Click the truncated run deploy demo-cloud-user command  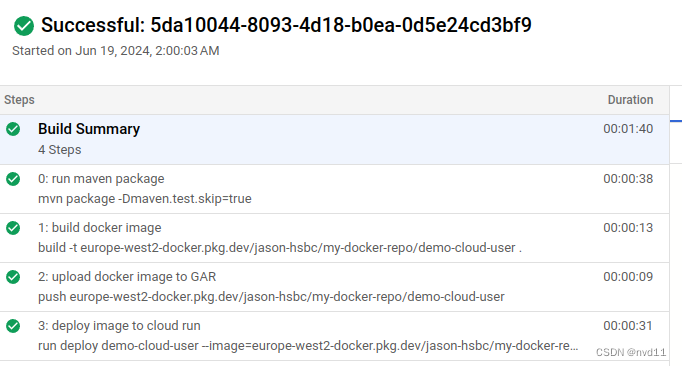(308, 346)
